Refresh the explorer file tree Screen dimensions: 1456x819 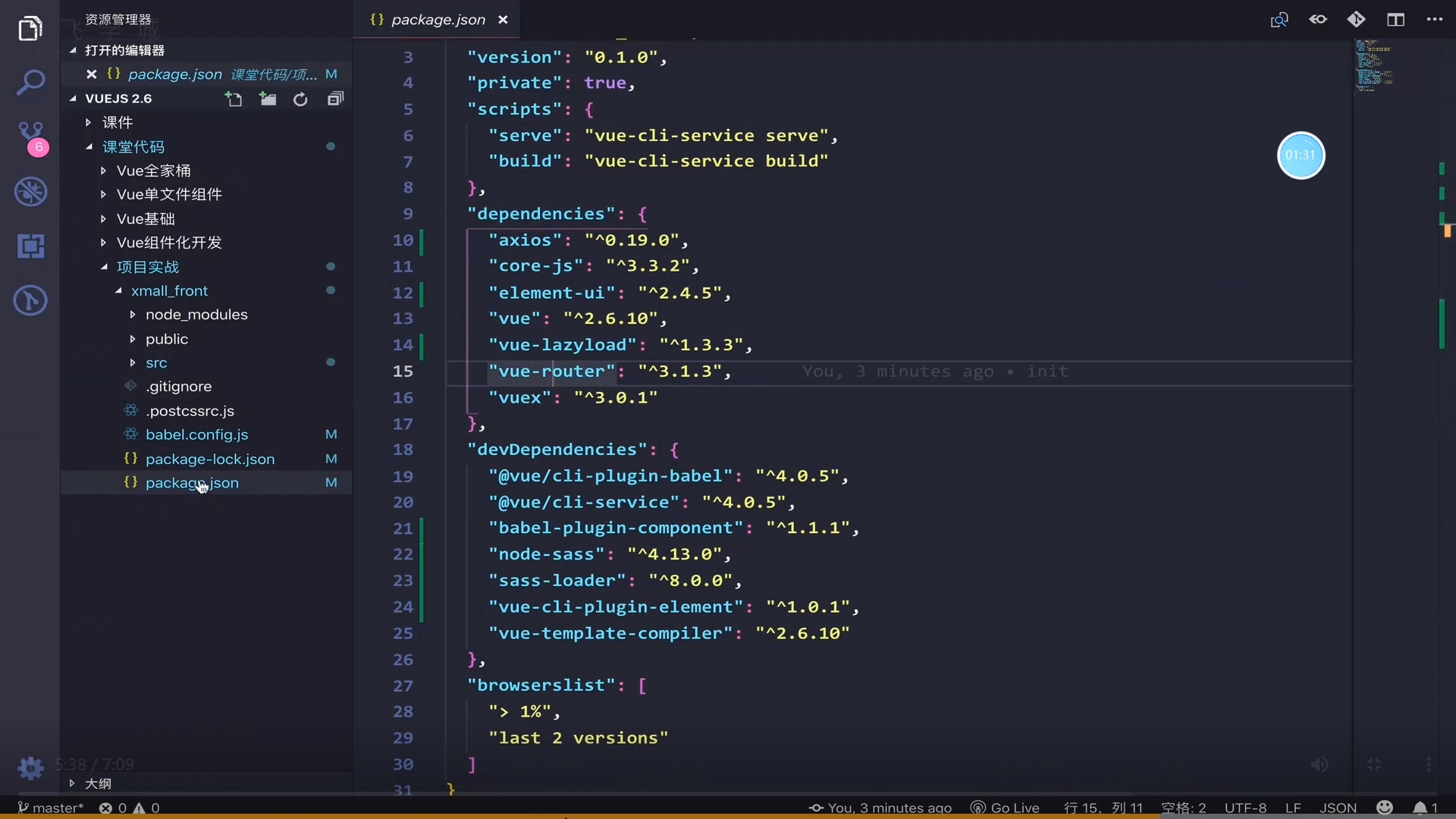(x=300, y=99)
